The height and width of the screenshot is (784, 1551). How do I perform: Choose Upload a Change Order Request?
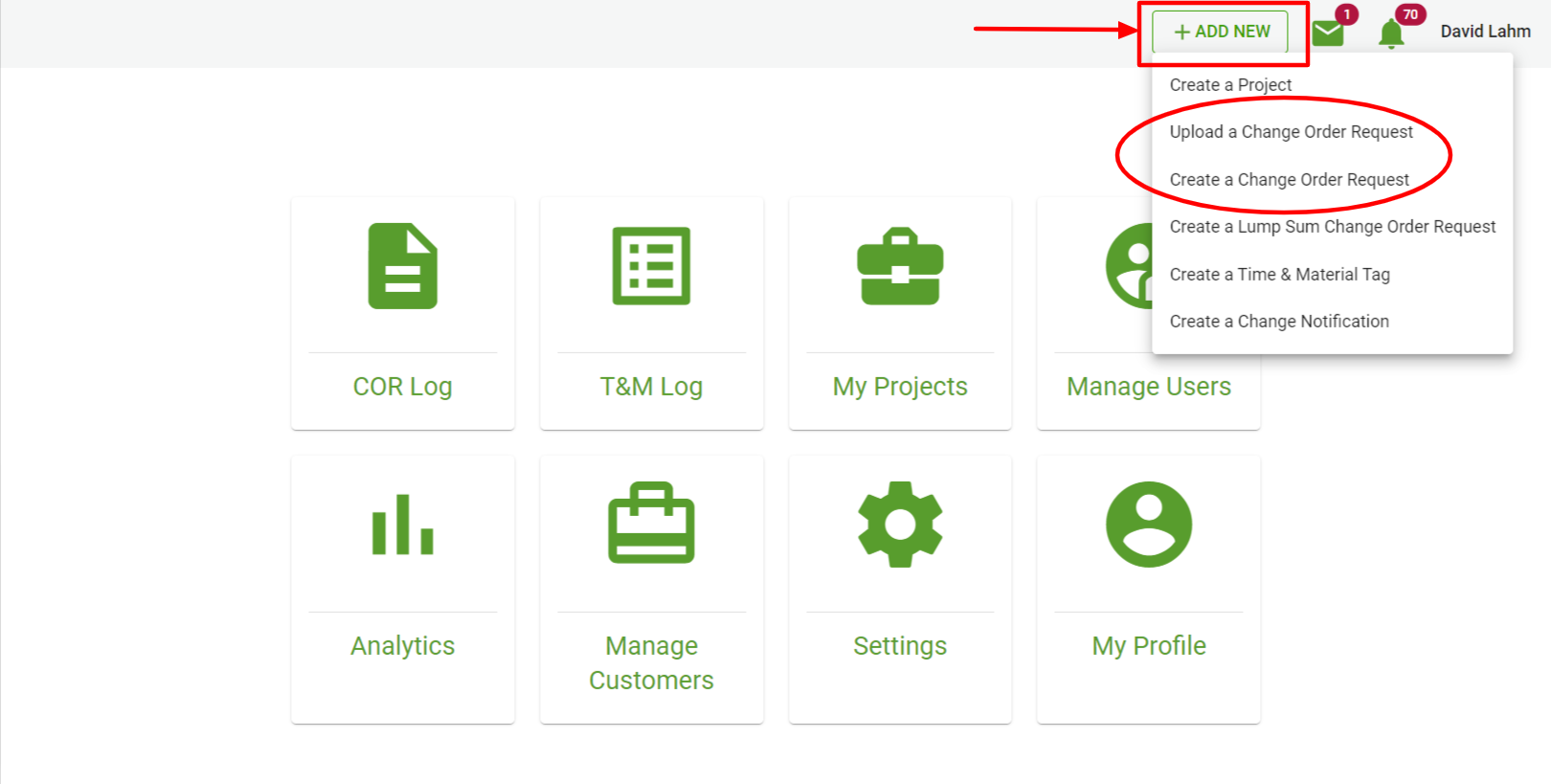1291,132
